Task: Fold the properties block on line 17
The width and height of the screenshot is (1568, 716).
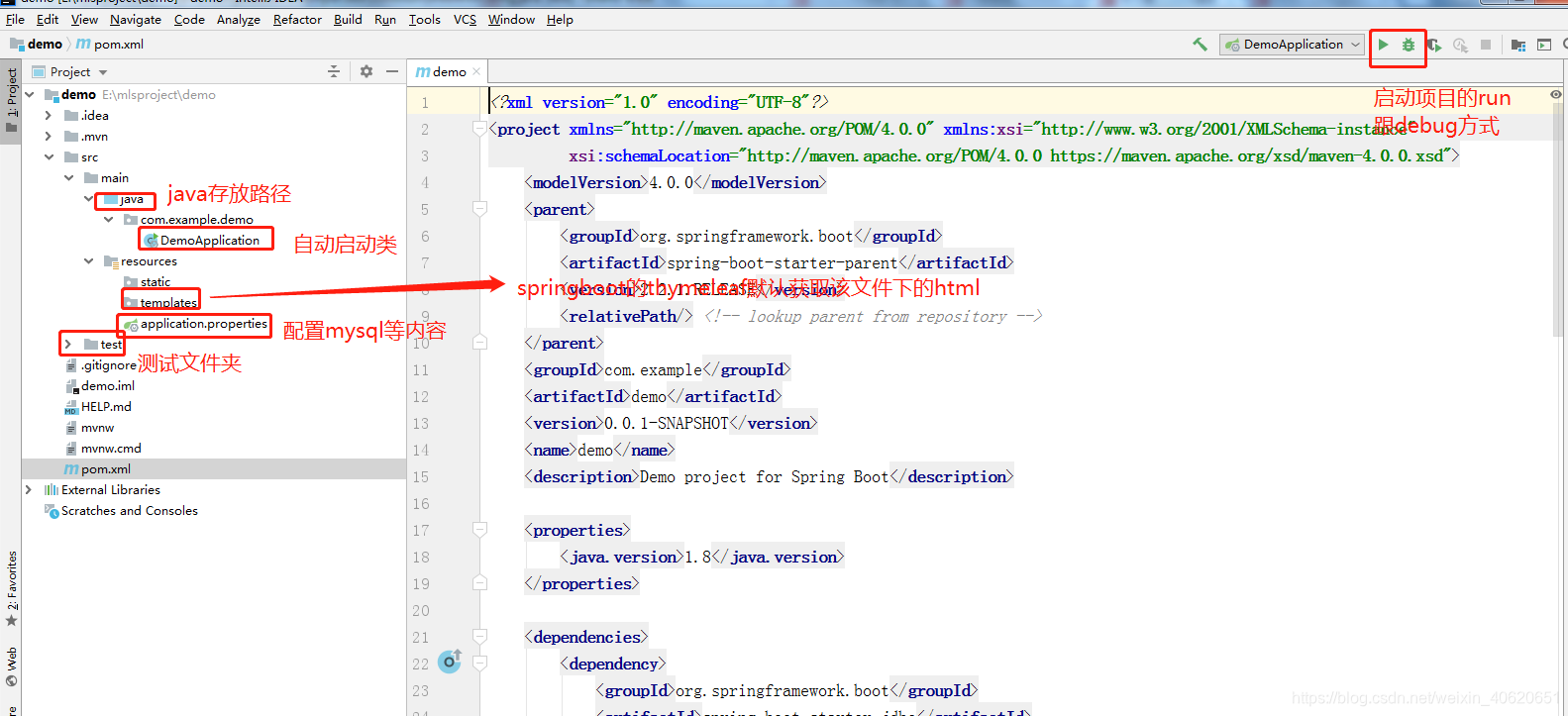Action: click(479, 530)
